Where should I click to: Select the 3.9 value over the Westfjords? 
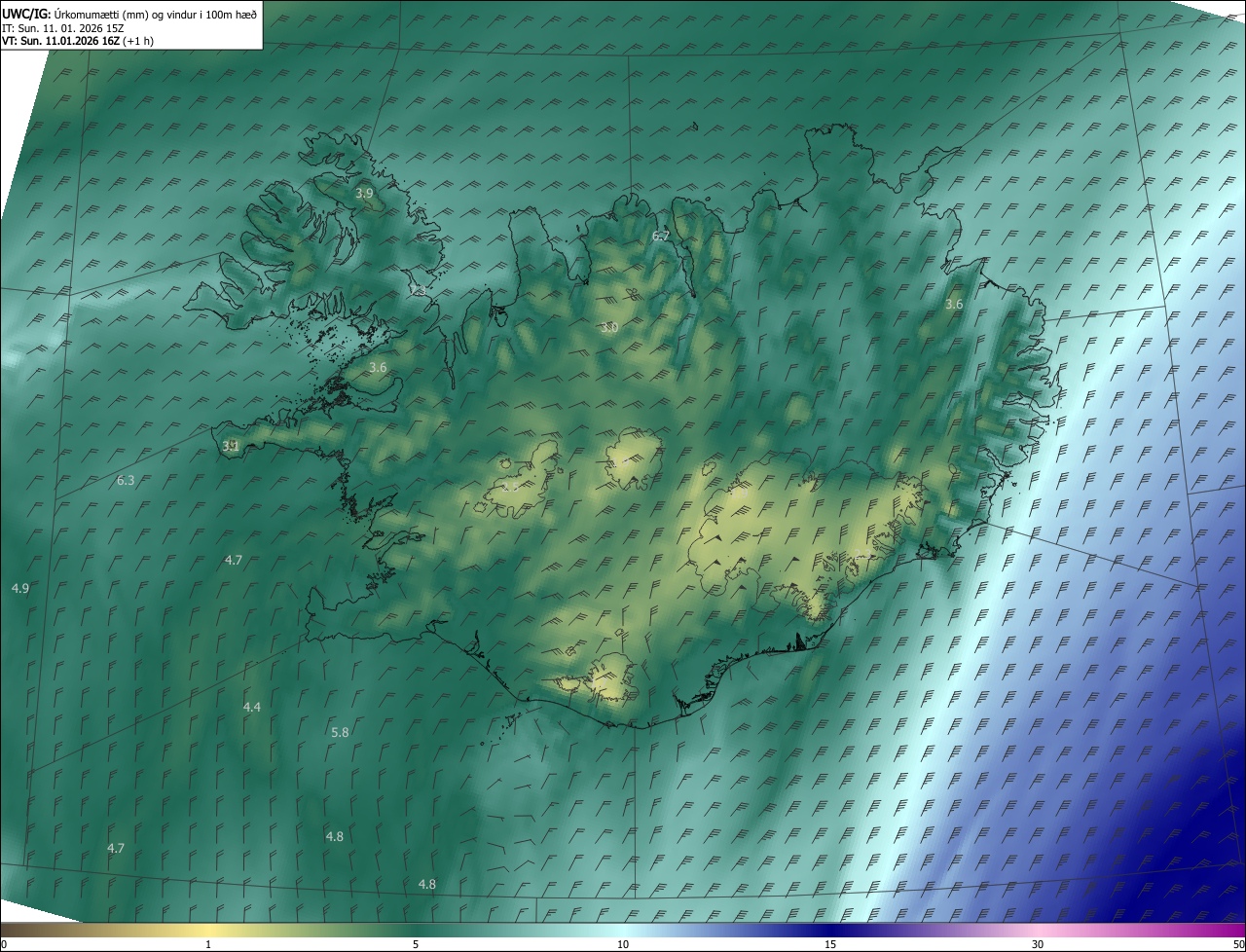coord(364,194)
